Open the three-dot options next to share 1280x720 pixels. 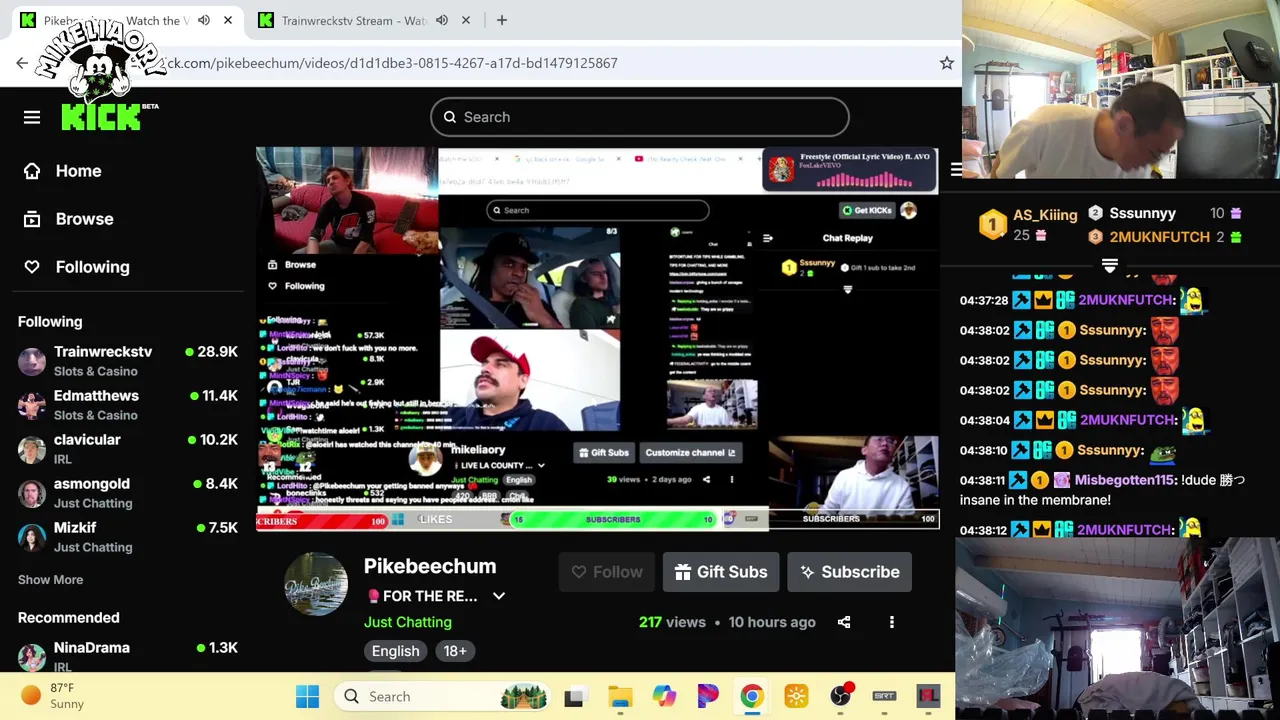892,622
